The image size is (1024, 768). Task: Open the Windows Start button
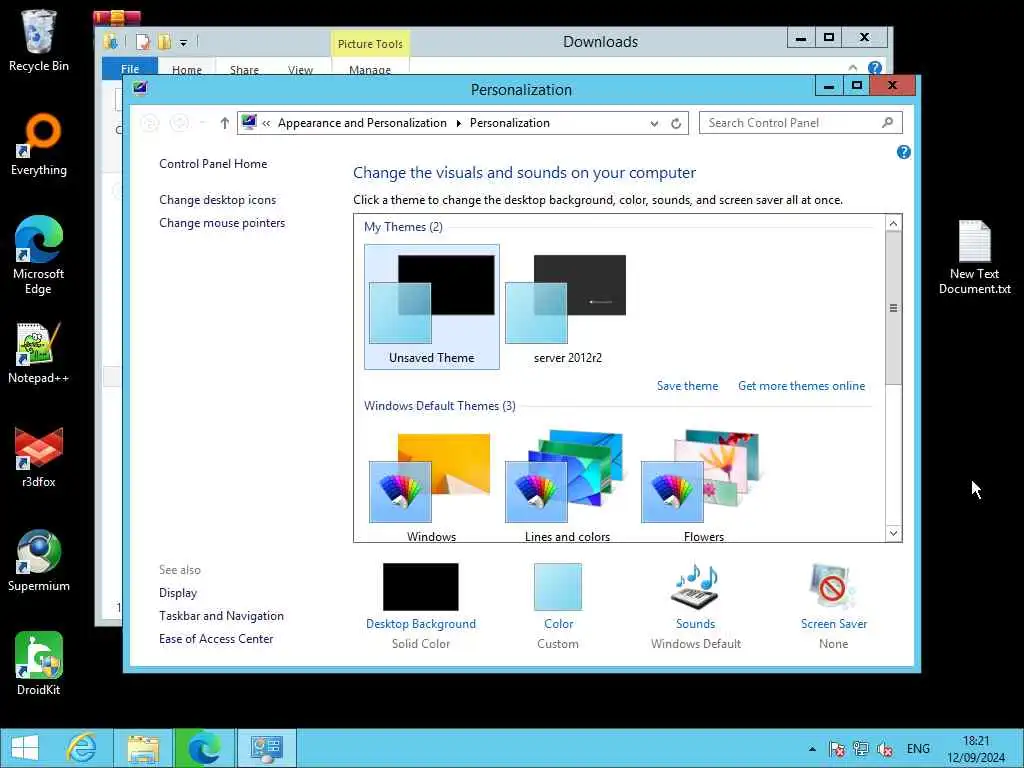[x=25, y=748]
